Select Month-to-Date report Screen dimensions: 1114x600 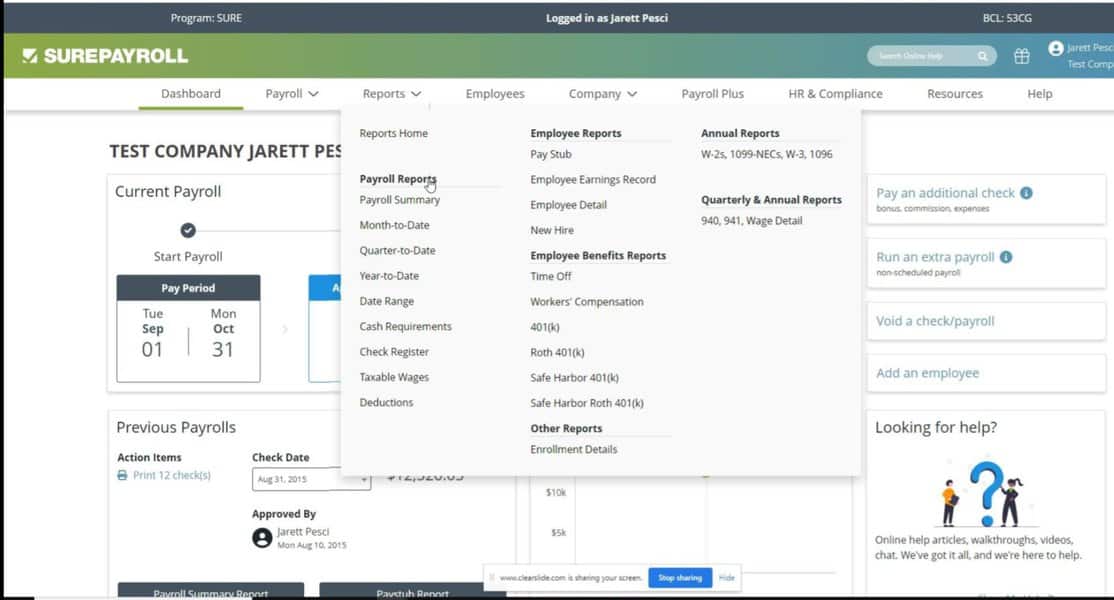[x=394, y=225]
